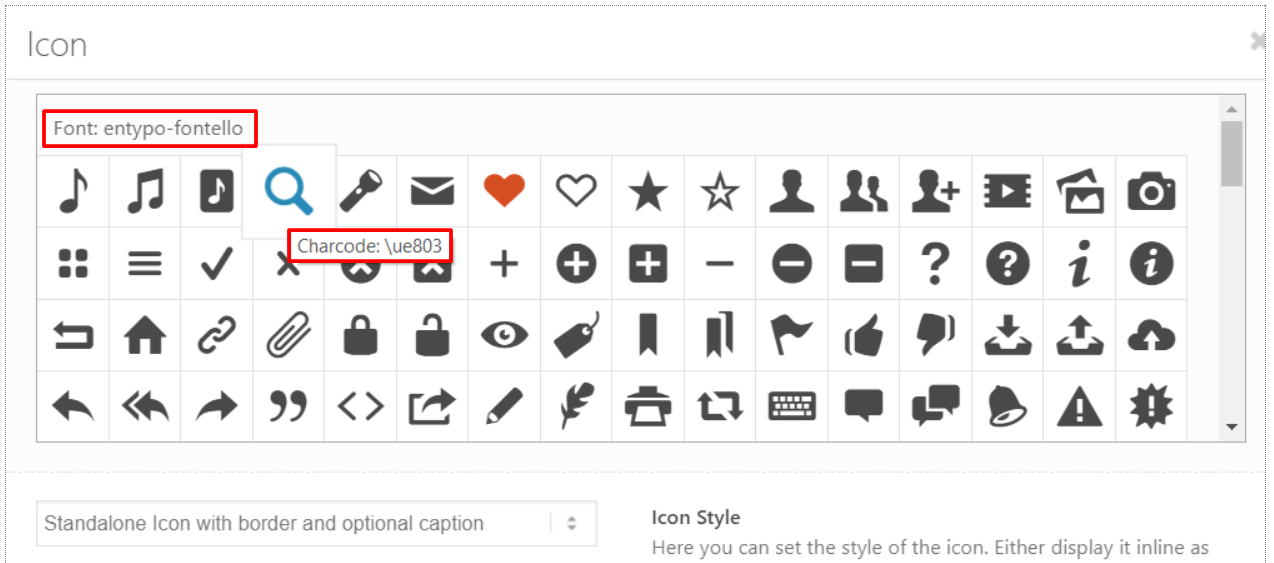The height and width of the screenshot is (563, 1274).
Task: Pick the filled star icon
Action: pos(648,190)
